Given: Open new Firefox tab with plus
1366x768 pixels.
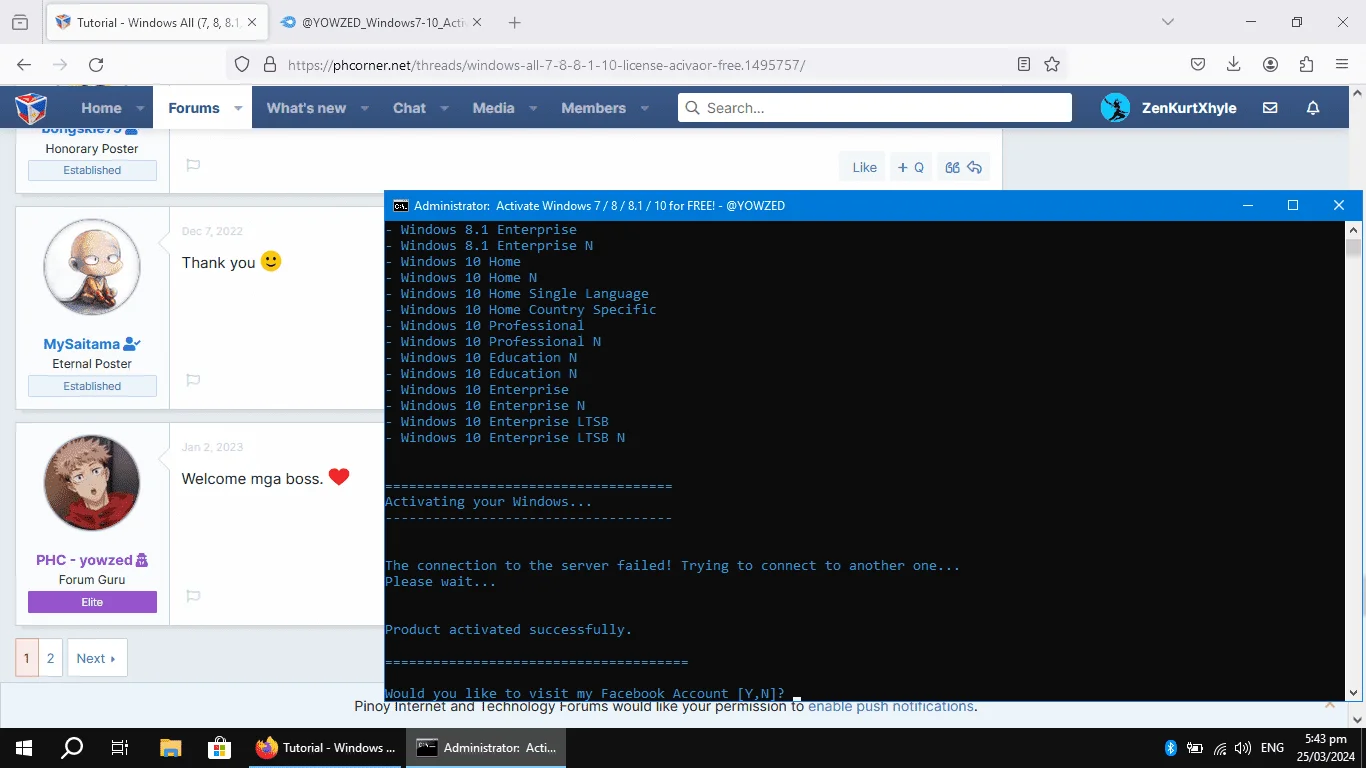Looking at the screenshot, I should pyautogui.click(x=515, y=22).
